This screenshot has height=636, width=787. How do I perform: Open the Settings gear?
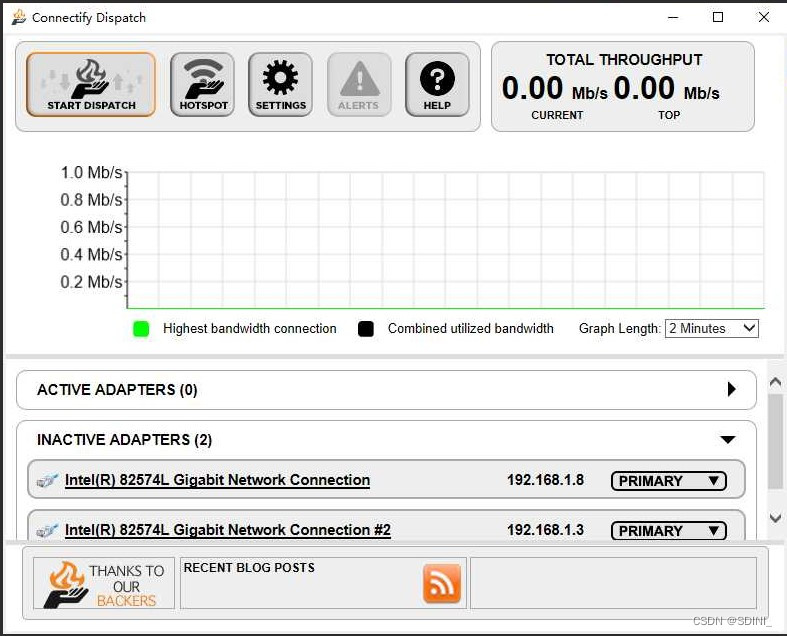(x=281, y=84)
